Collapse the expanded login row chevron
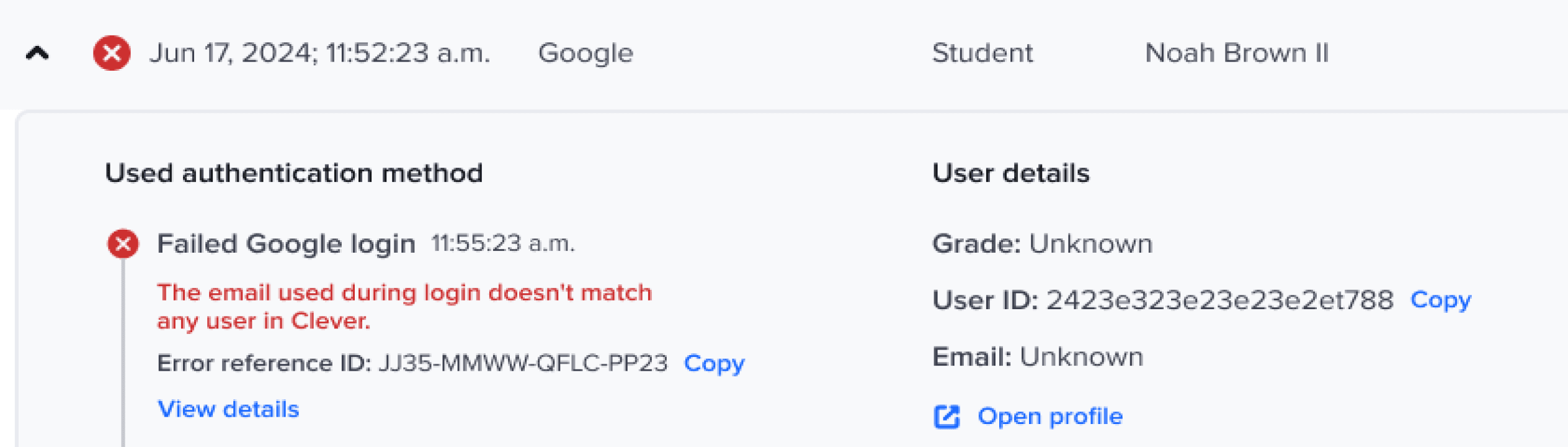 [37, 53]
